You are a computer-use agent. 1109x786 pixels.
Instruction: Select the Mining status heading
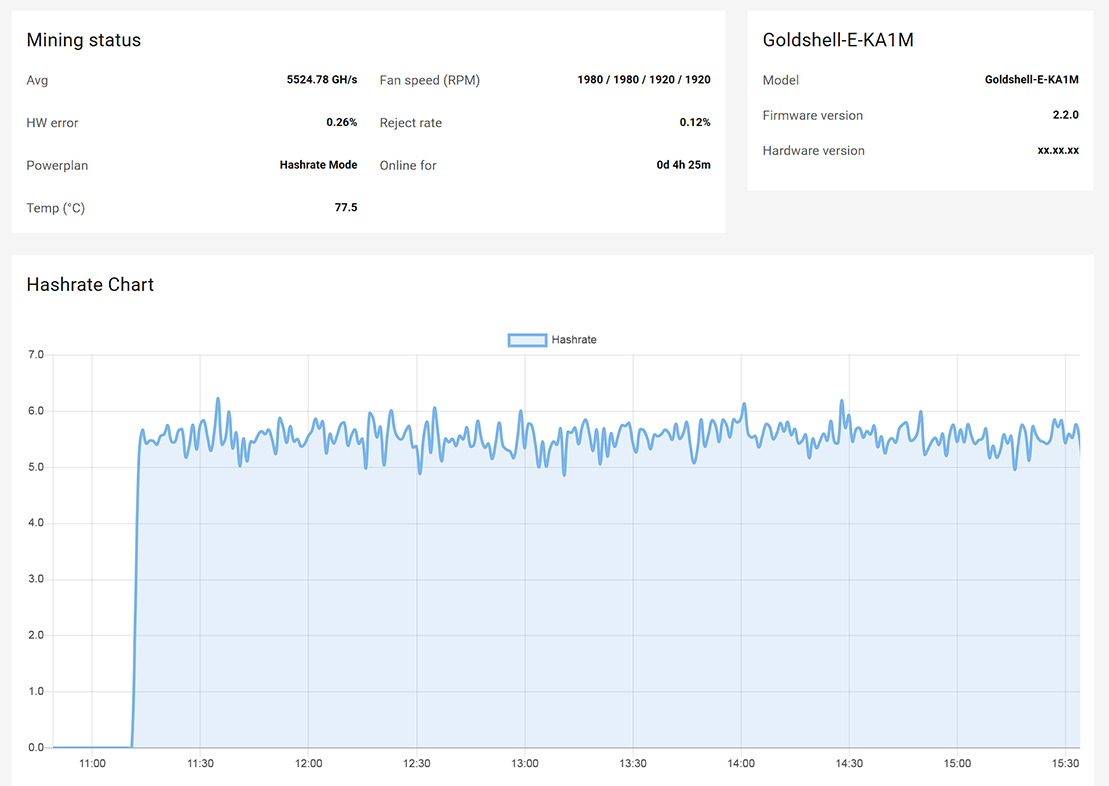pos(83,40)
